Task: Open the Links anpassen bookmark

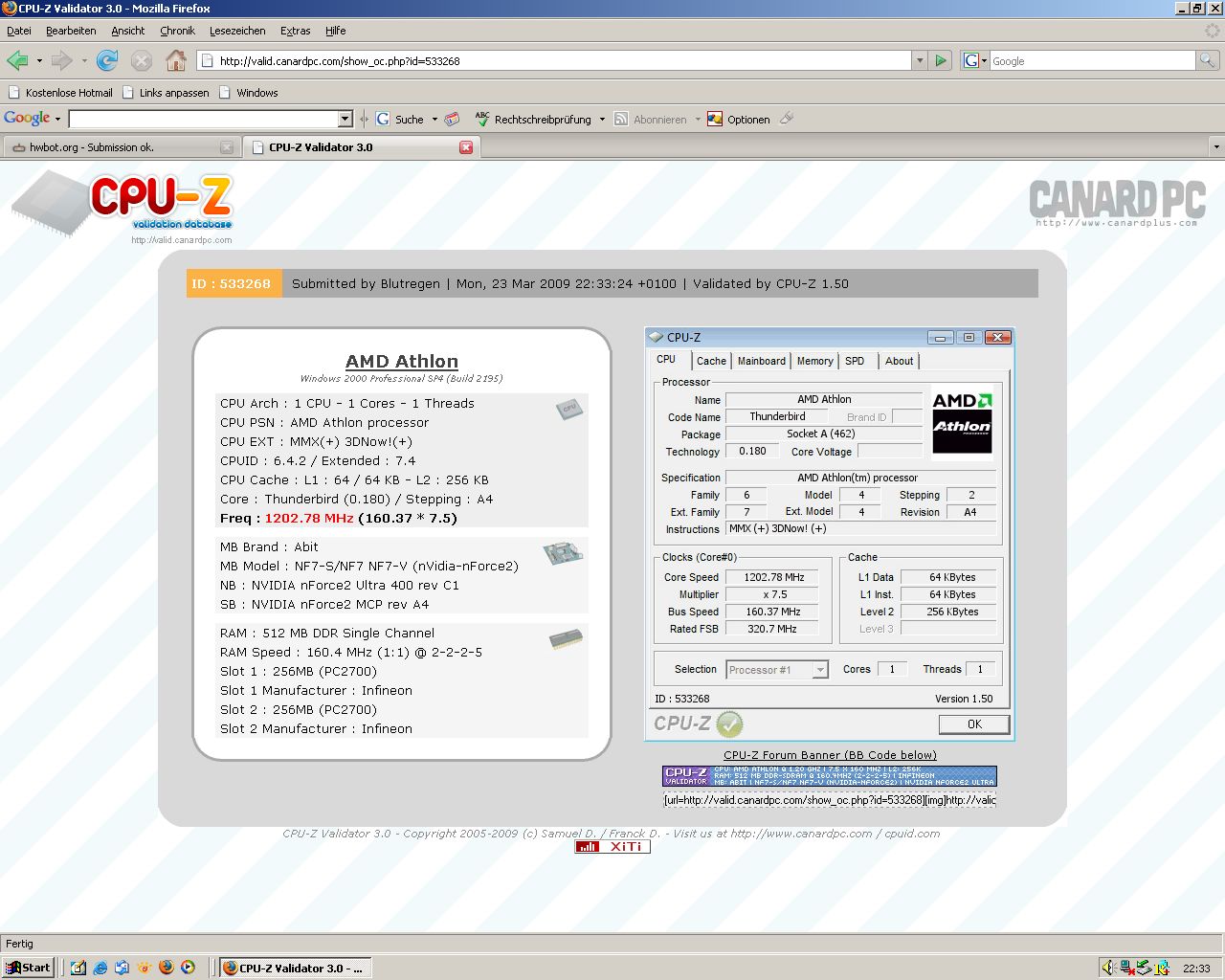Action: tap(165, 93)
